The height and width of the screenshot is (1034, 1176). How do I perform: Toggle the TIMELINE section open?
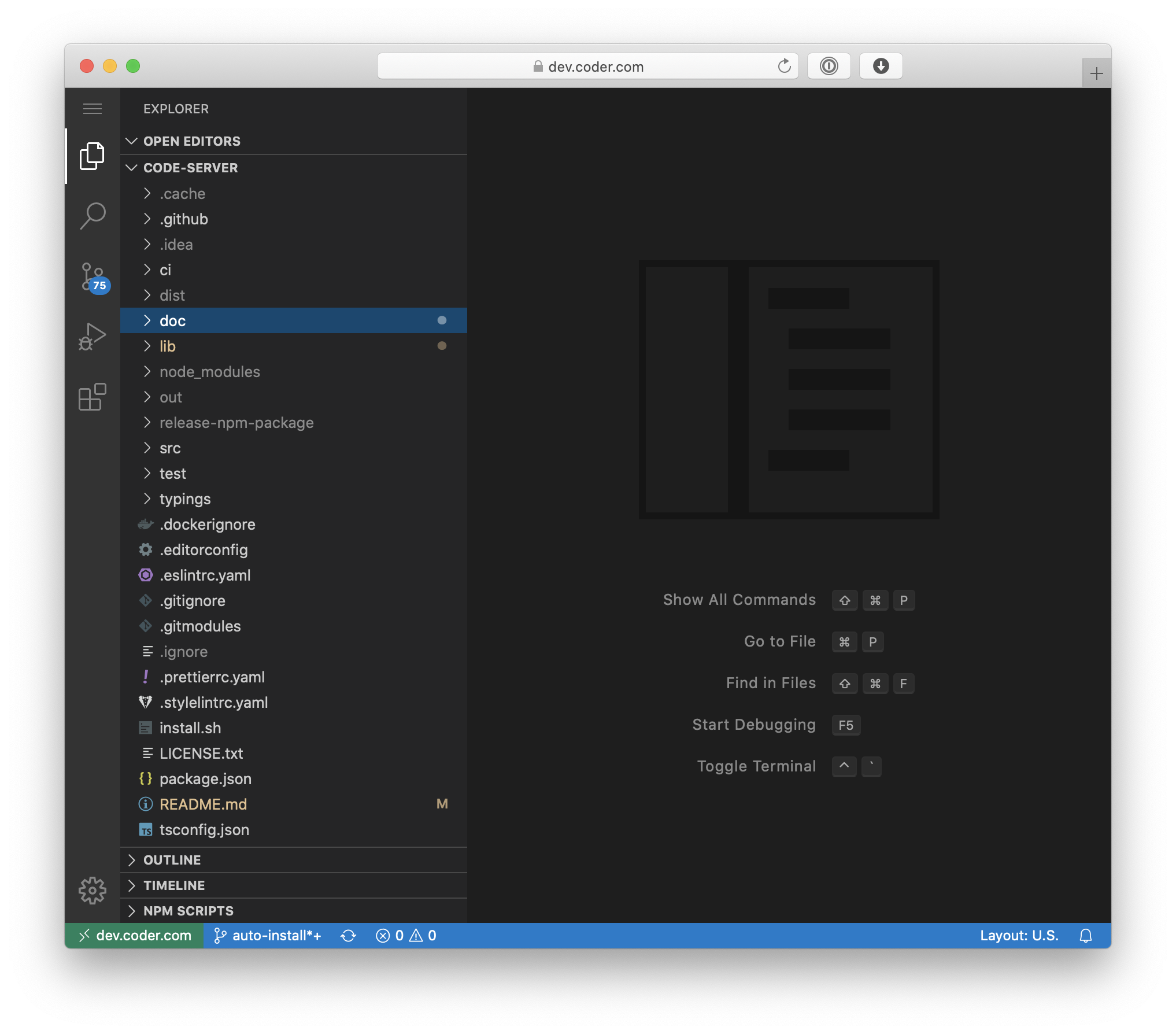175,885
